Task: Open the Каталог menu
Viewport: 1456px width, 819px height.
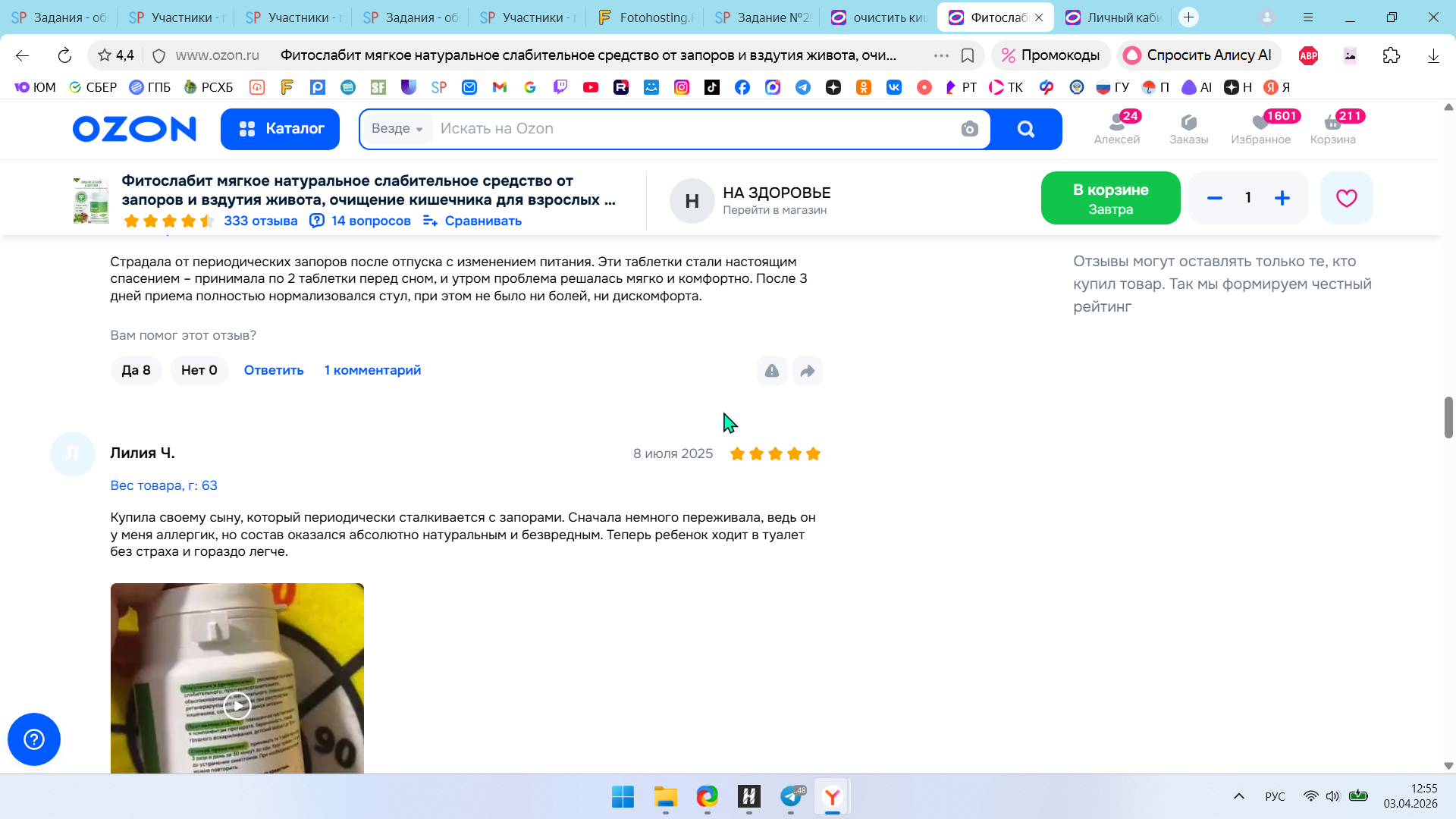Action: coord(280,129)
